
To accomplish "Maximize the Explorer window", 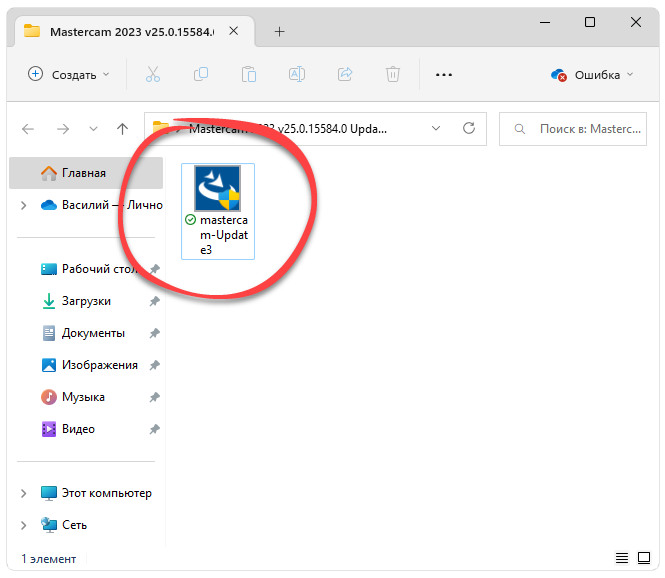I will click(x=590, y=22).
